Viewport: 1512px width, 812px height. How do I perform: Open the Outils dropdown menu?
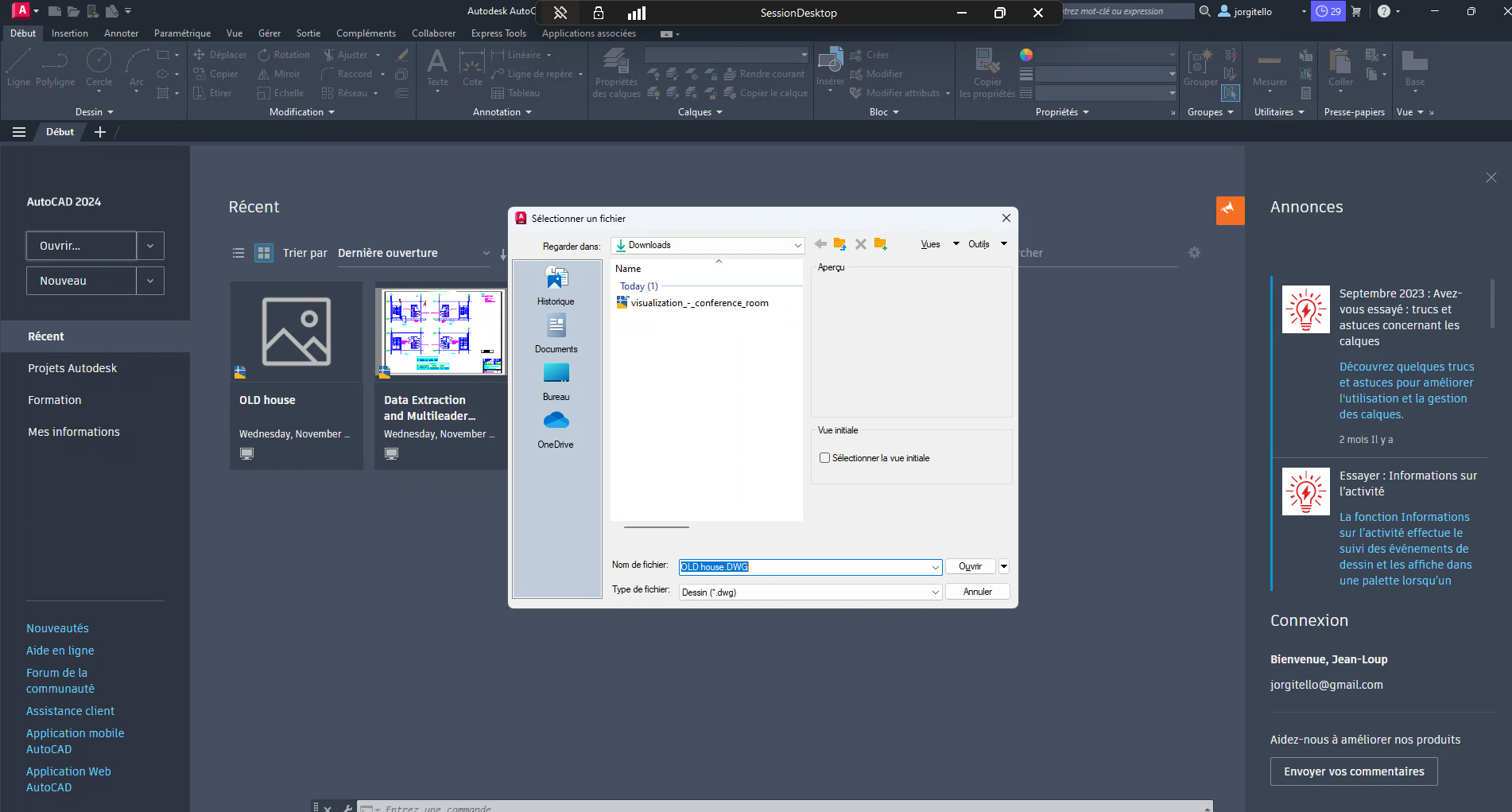point(987,244)
